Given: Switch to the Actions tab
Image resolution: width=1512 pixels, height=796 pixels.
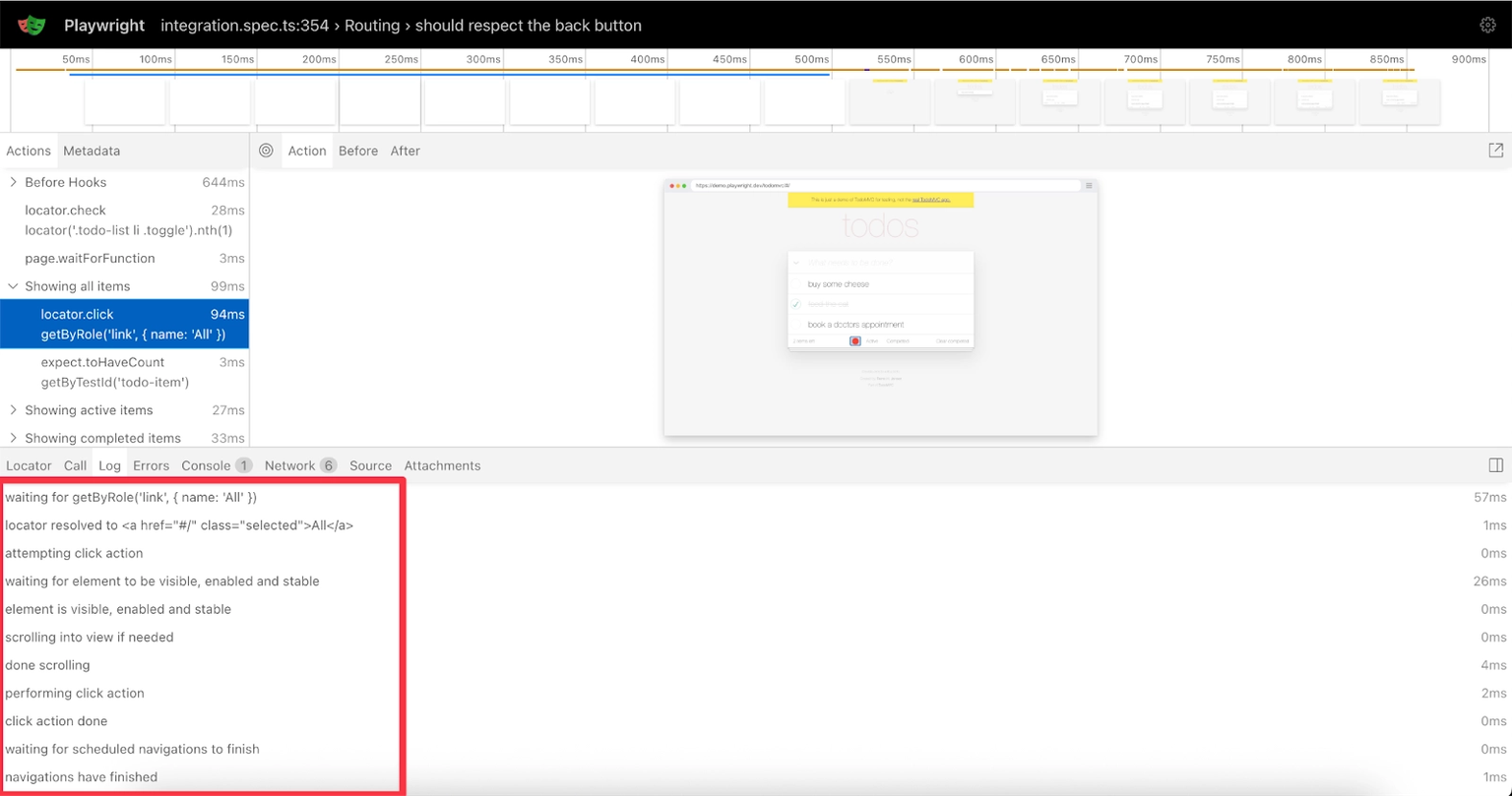Looking at the screenshot, I should [29, 151].
